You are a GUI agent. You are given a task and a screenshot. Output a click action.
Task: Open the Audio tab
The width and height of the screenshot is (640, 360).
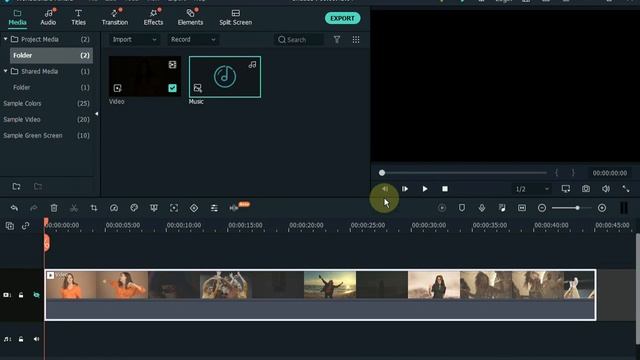(48, 18)
